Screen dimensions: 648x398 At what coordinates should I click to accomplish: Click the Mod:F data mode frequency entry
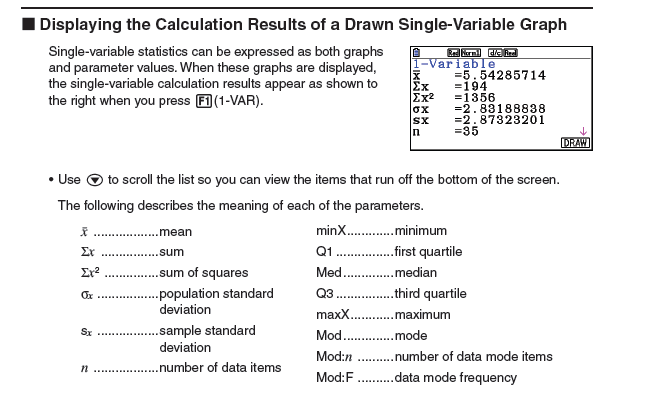[x=417, y=377]
